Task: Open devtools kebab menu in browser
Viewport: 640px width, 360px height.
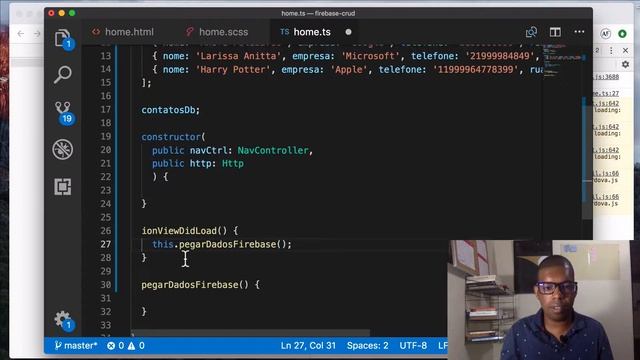Action: 611,50
